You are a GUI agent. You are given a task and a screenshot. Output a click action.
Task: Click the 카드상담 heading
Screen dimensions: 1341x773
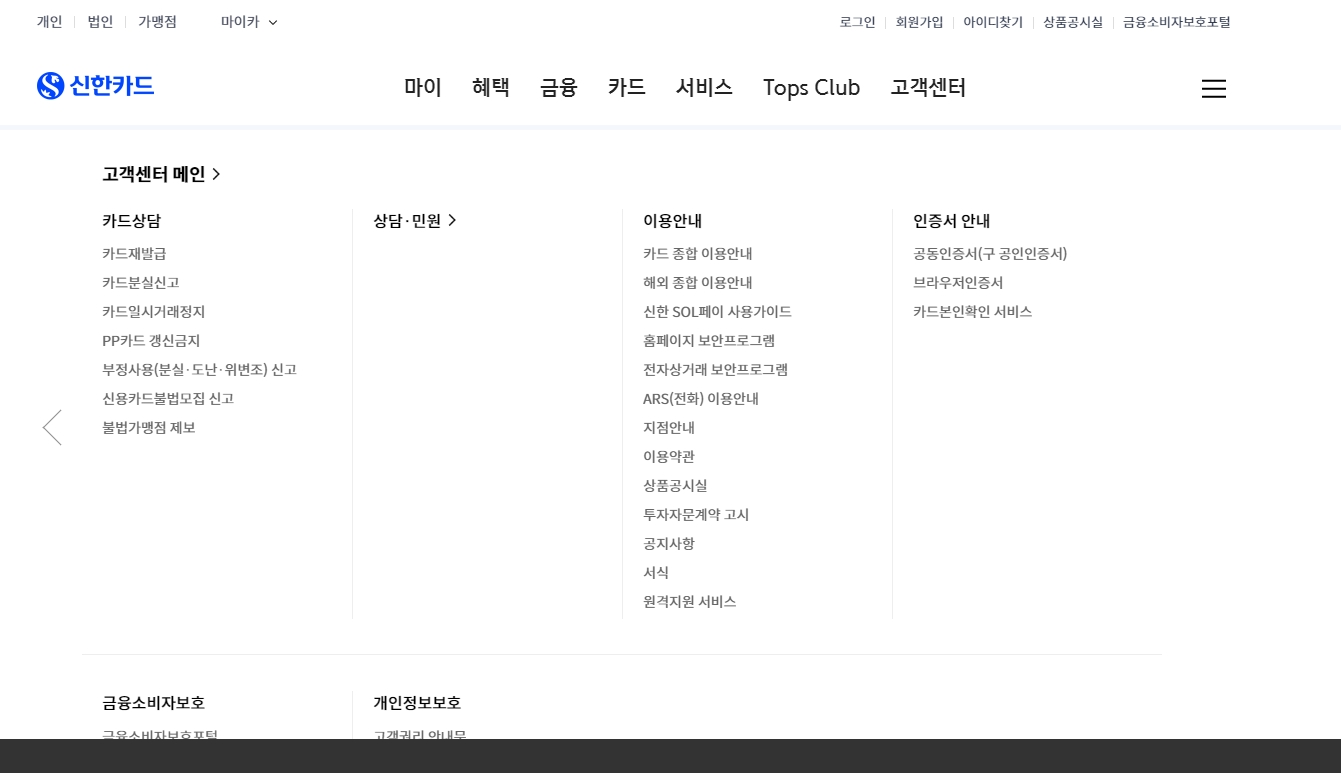click(x=131, y=221)
